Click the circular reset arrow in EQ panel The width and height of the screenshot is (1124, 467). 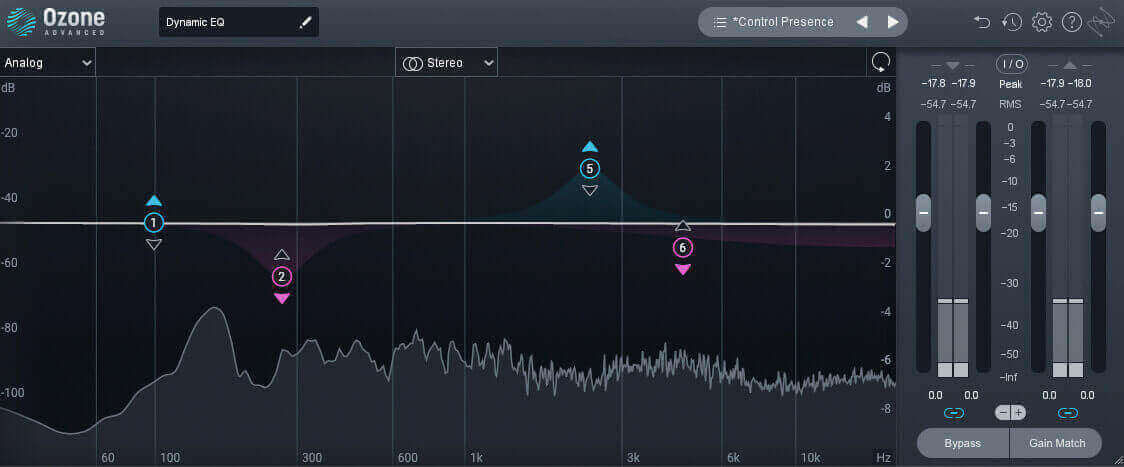(880, 63)
